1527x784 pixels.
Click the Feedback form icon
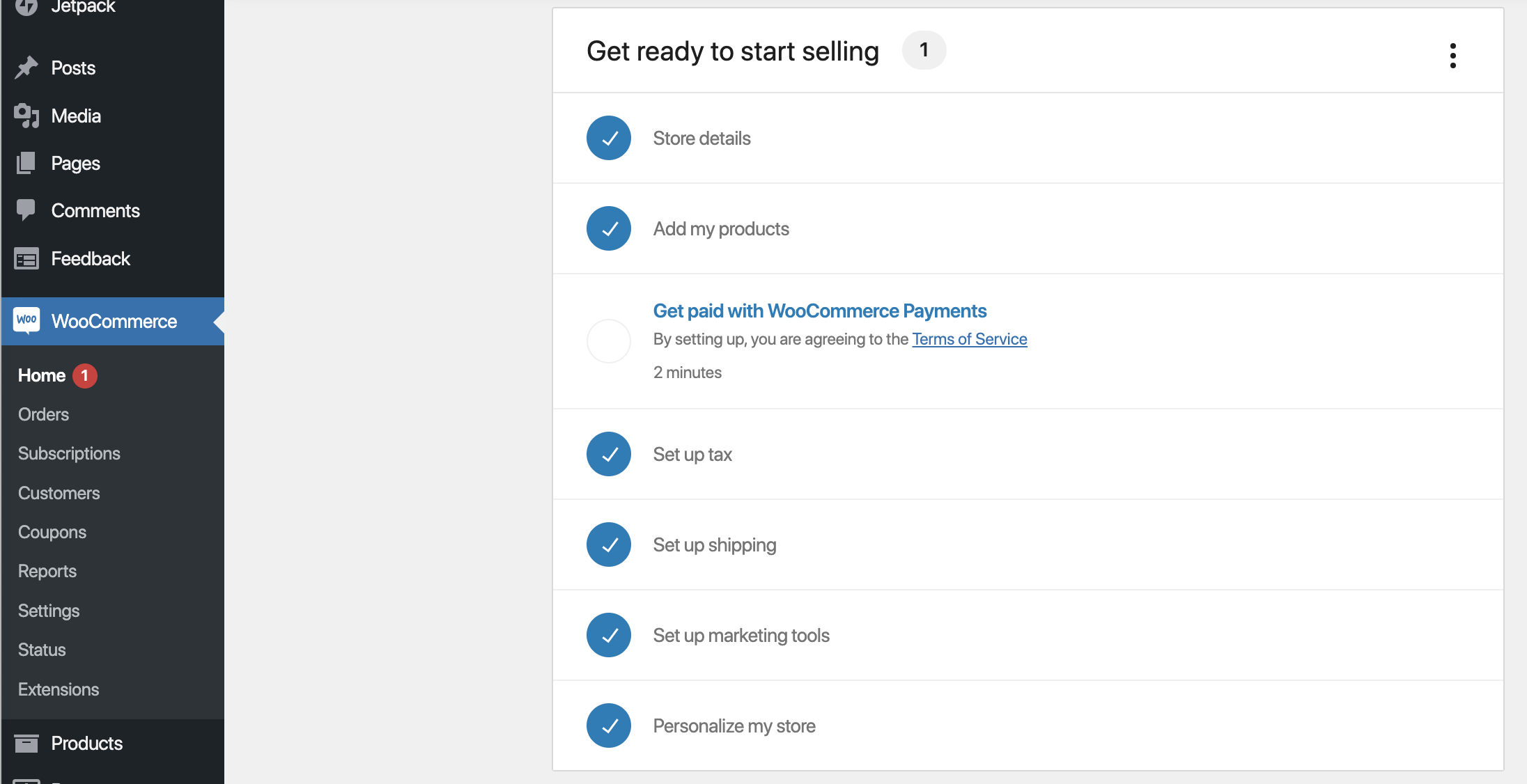coord(26,258)
